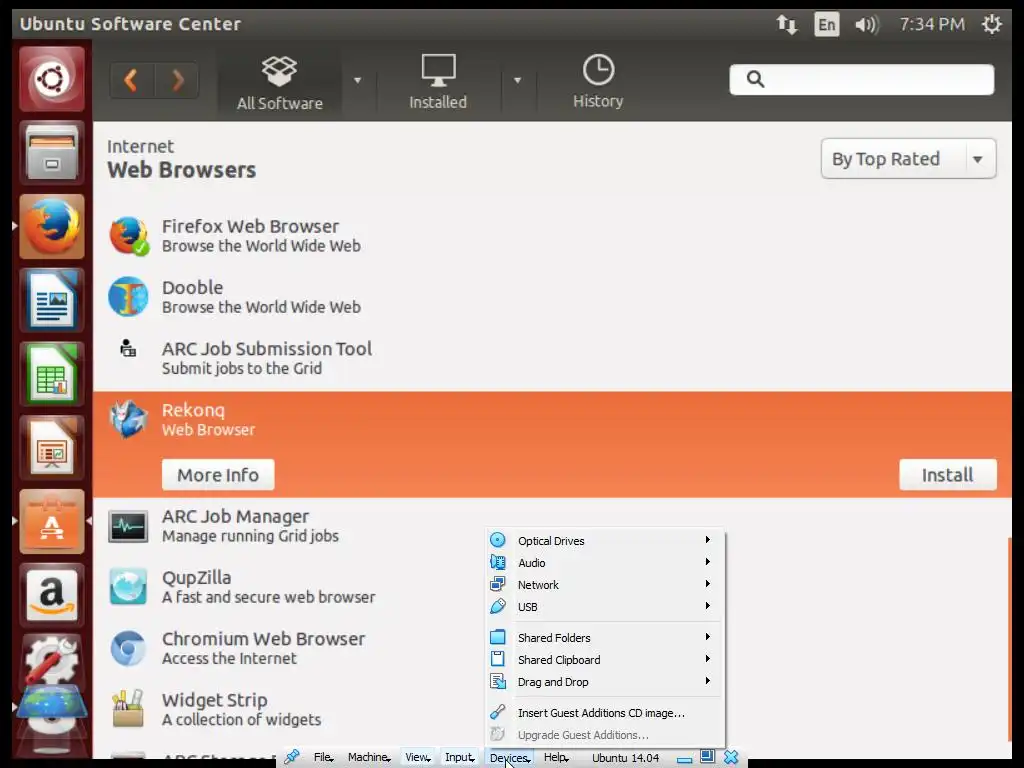The width and height of the screenshot is (1024, 768).
Task: Choose Insert Guest Additions CD image
Action: (605, 713)
